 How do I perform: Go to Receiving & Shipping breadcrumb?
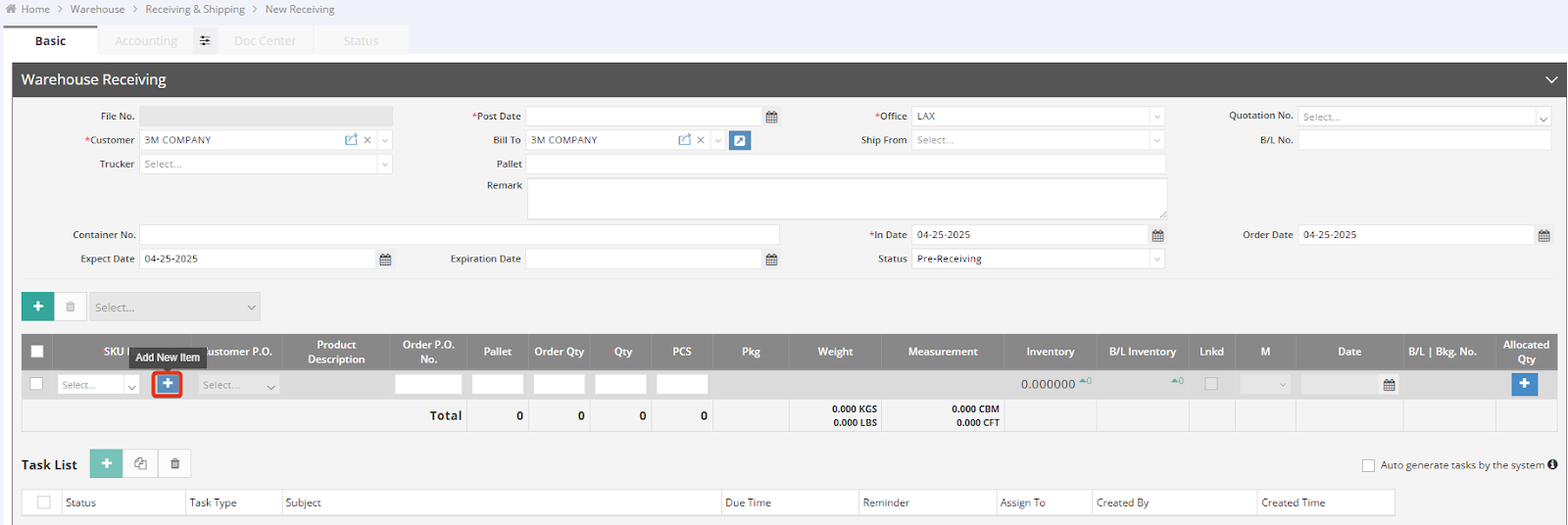[x=195, y=9]
